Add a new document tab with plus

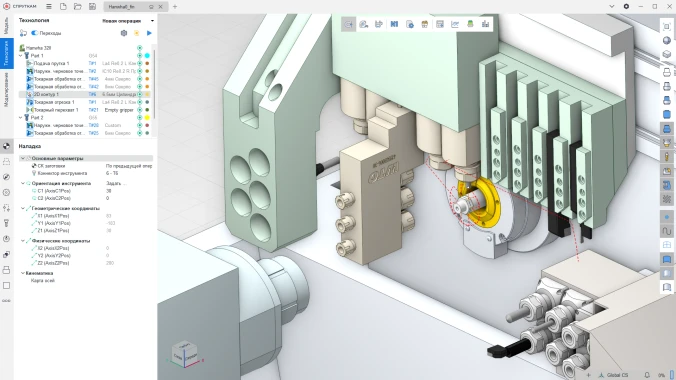tap(175, 6)
